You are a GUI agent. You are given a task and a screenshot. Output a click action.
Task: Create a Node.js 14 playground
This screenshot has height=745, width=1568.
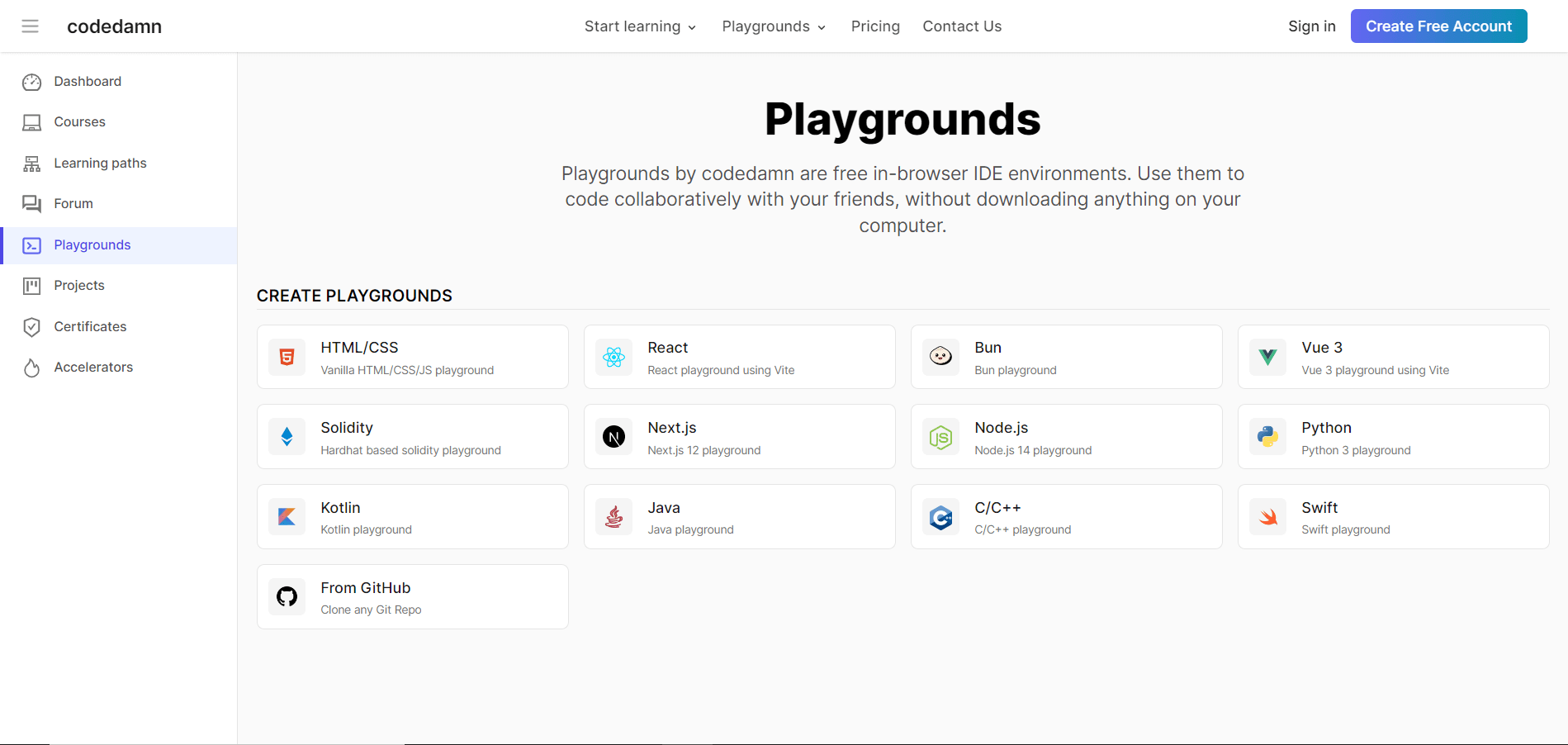pos(1065,437)
